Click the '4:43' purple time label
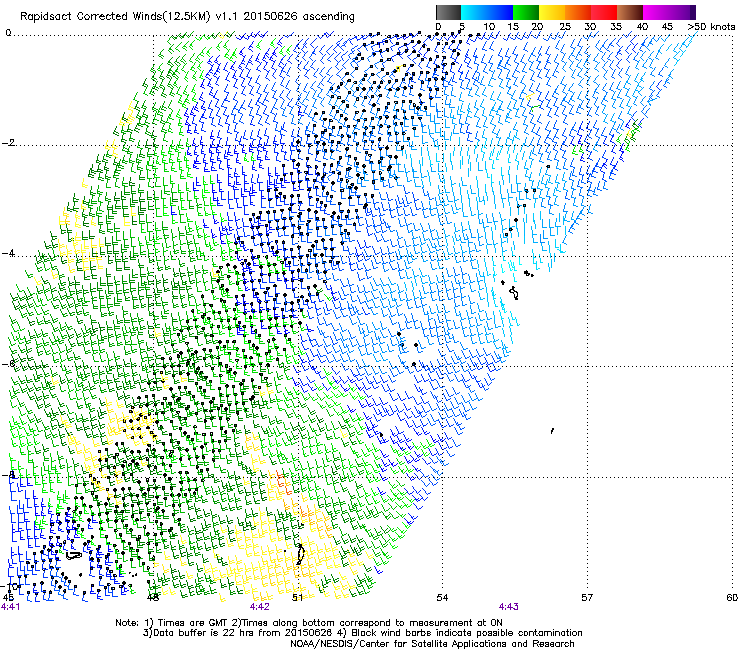 click(508, 607)
